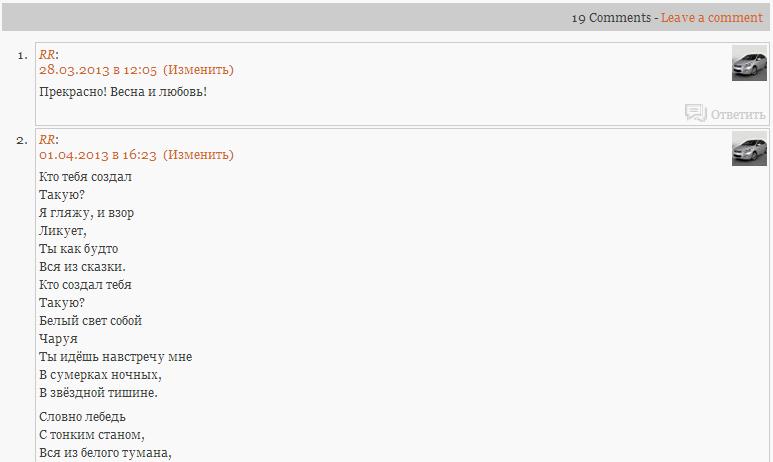Open the 'Leave a comment' link

point(711,18)
